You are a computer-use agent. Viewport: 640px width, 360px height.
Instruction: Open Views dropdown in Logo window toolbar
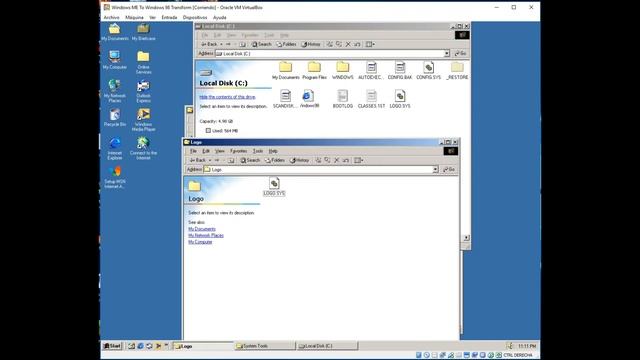pyautogui.click(x=358, y=160)
